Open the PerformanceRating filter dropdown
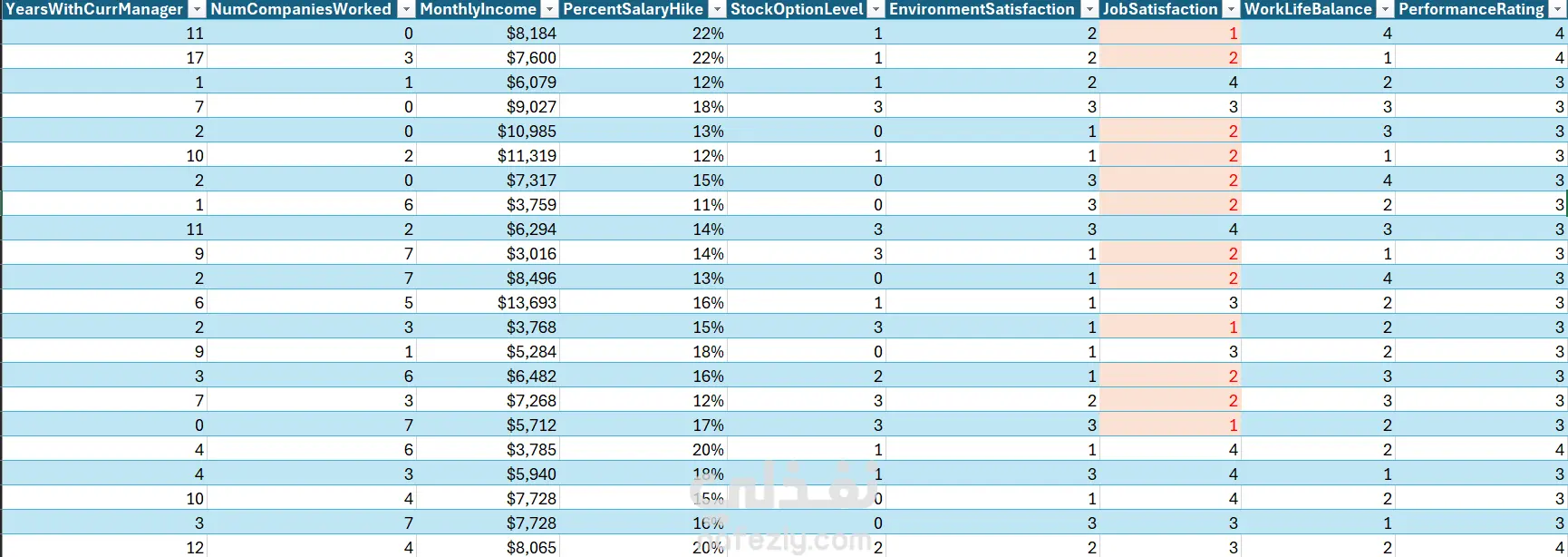This screenshot has height=557, width=1568. pyautogui.click(x=1557, y=9)
